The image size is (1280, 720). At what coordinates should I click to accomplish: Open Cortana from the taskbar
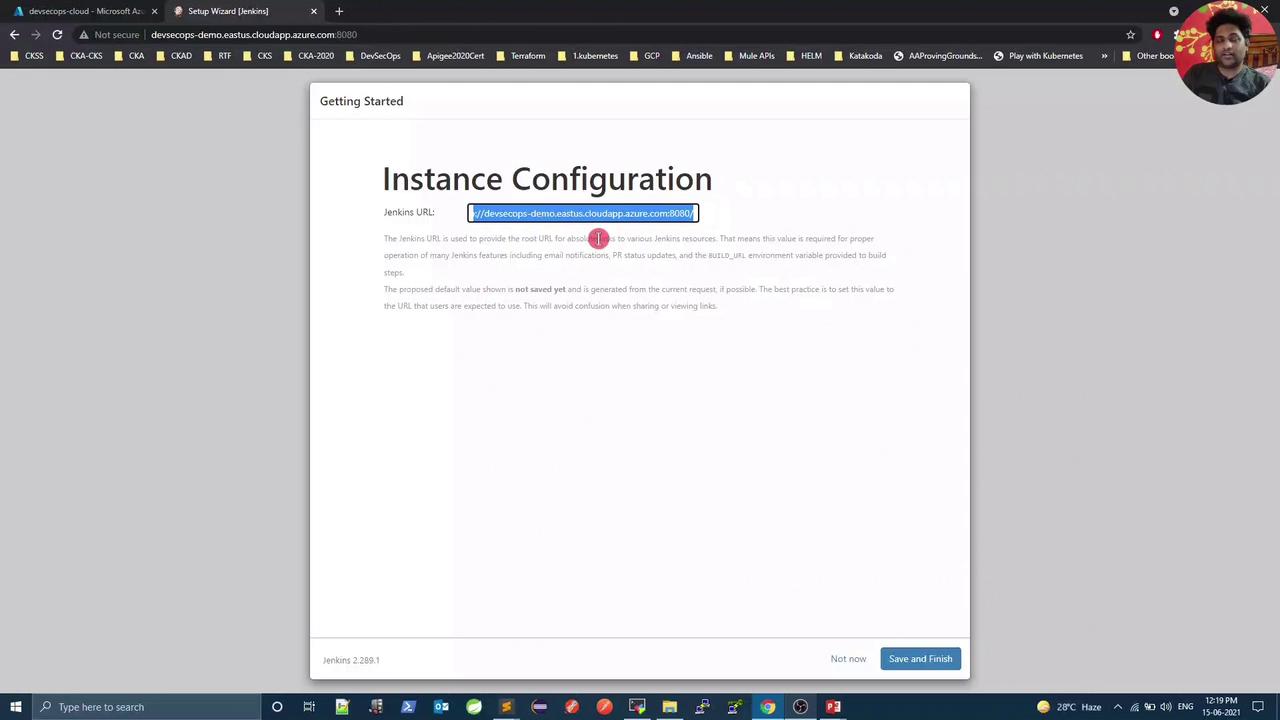(x=277, y=707)
